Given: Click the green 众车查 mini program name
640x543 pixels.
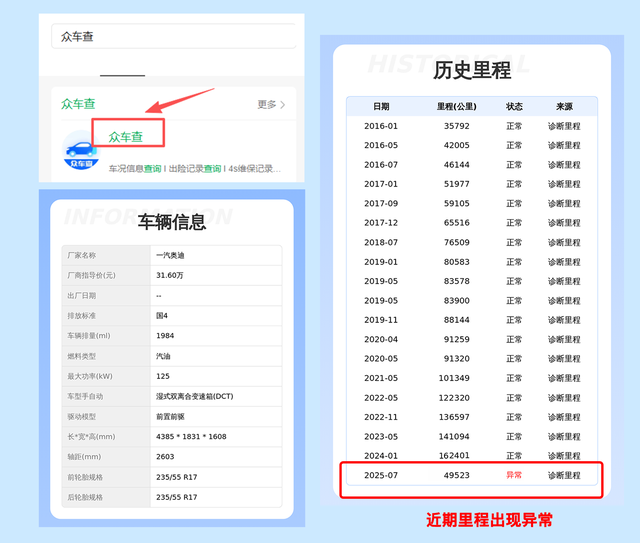Looking at the screenshot, I should point(126,137).
